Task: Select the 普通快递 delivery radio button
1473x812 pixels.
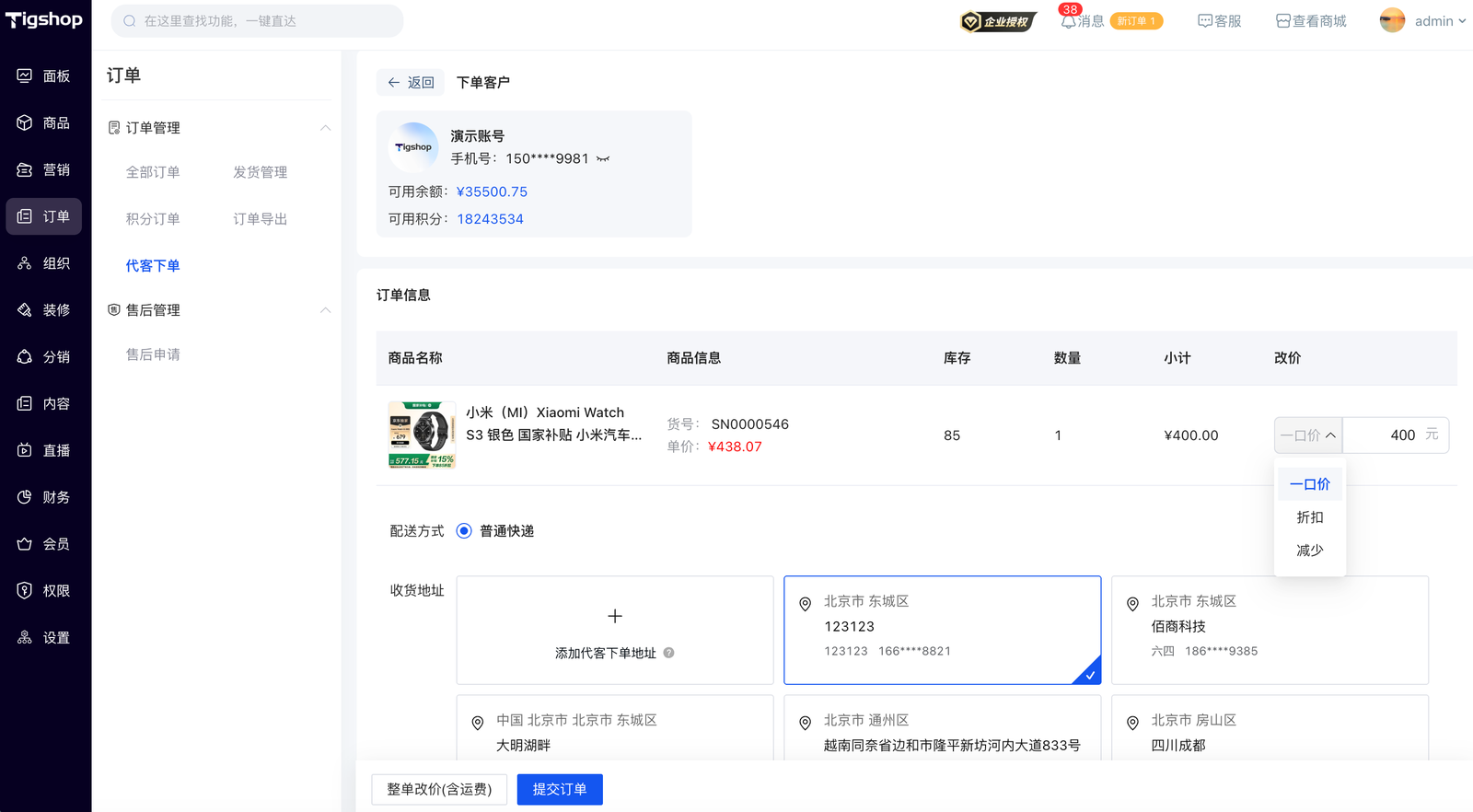Action: pos(464,531)
